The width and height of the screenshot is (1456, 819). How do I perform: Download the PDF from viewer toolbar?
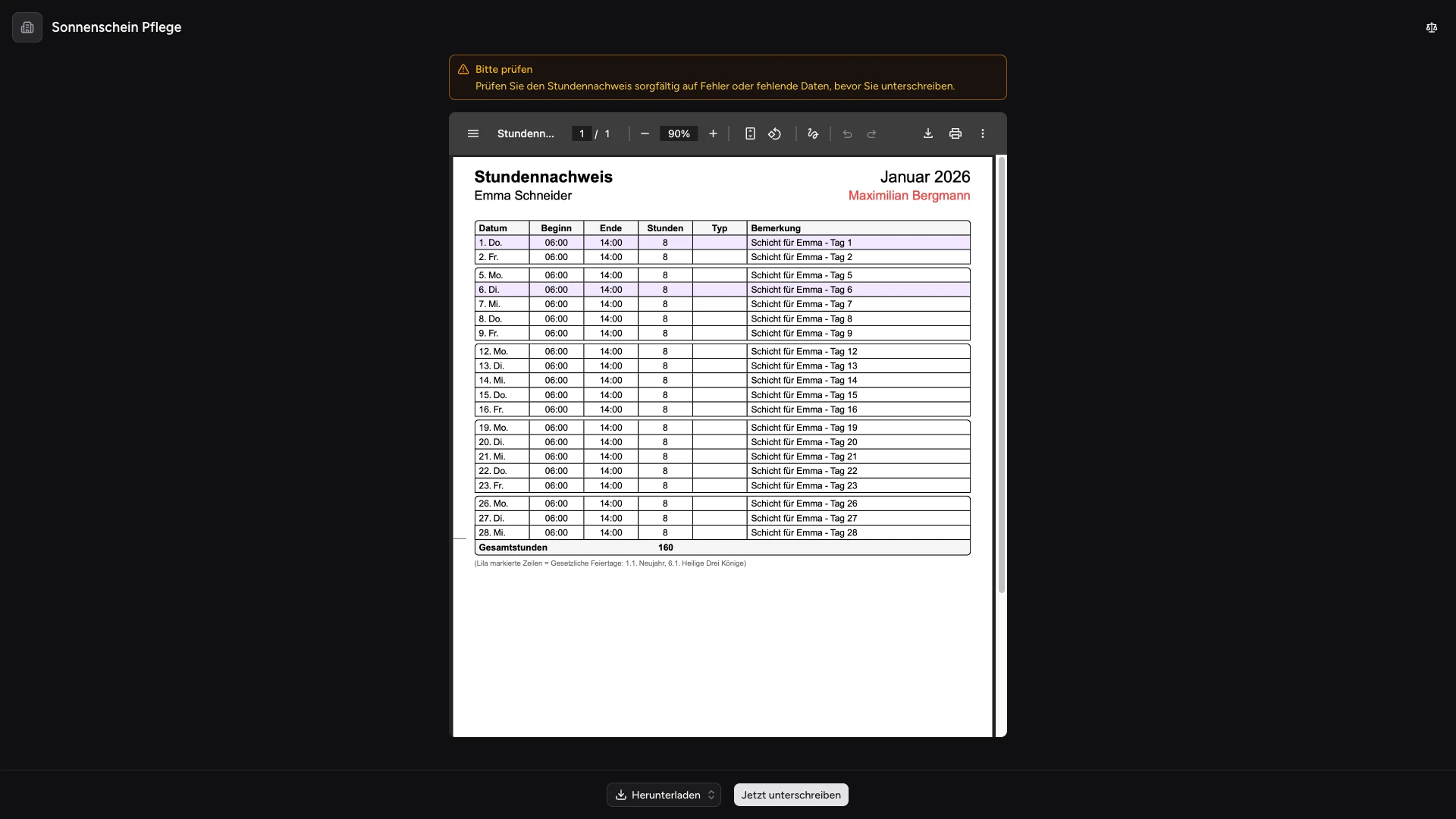click(x=927, y=133)
